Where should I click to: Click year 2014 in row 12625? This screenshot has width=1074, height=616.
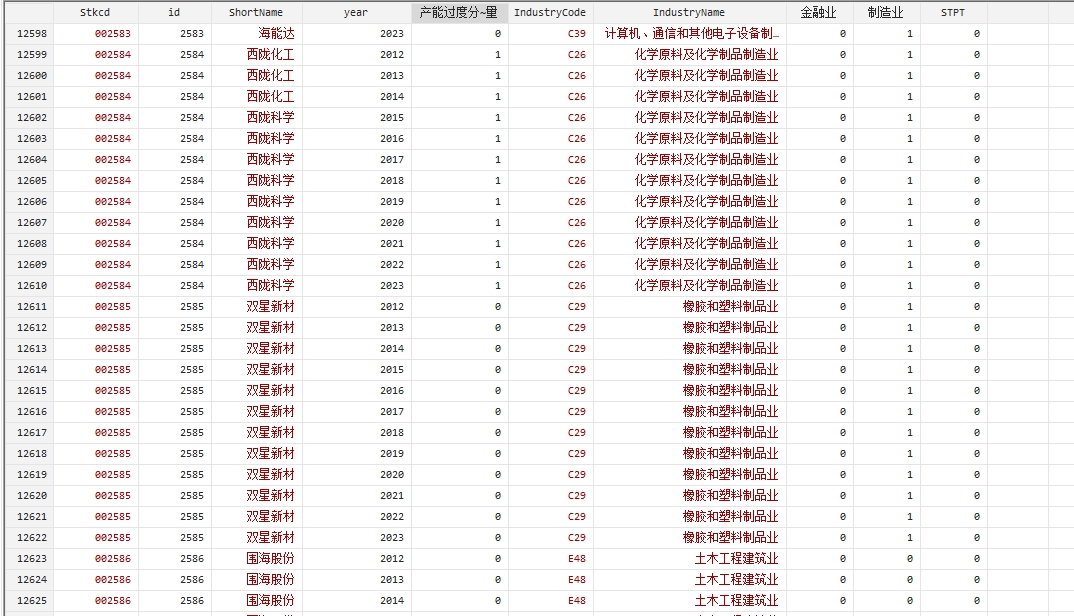pyautogui.click(x=392, y=601)
